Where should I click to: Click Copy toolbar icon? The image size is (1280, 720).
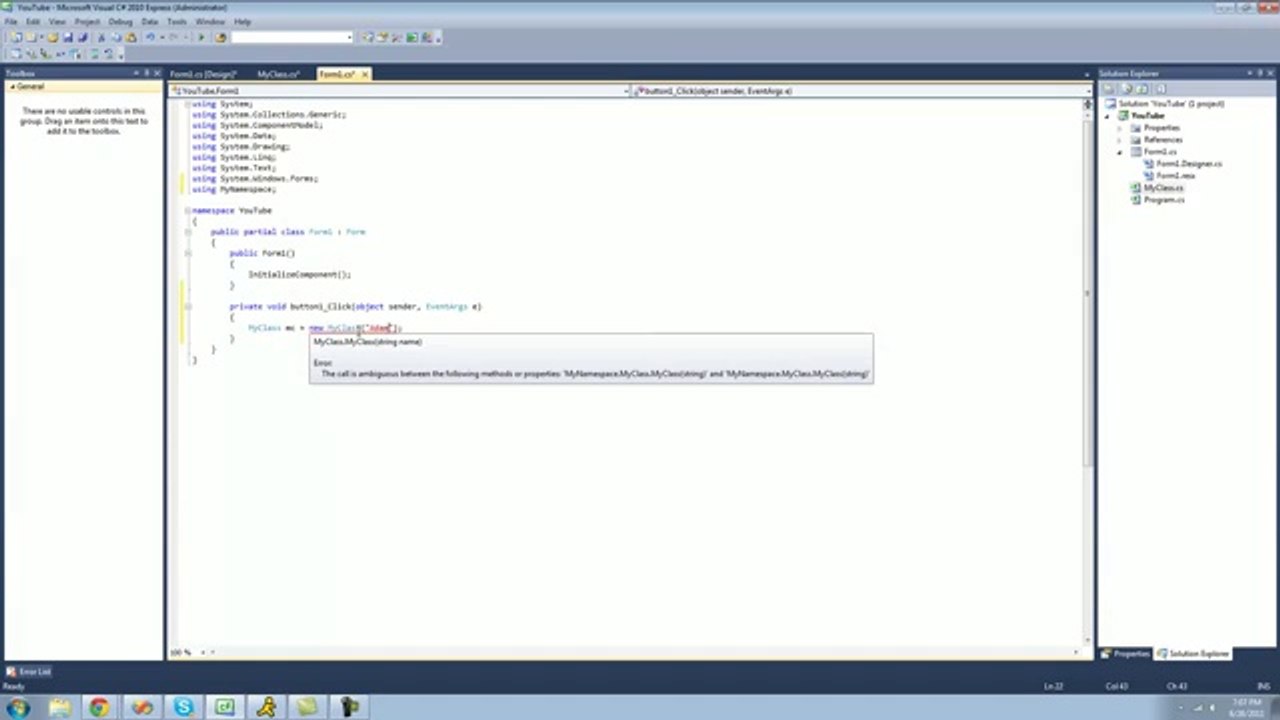[116, 37]
